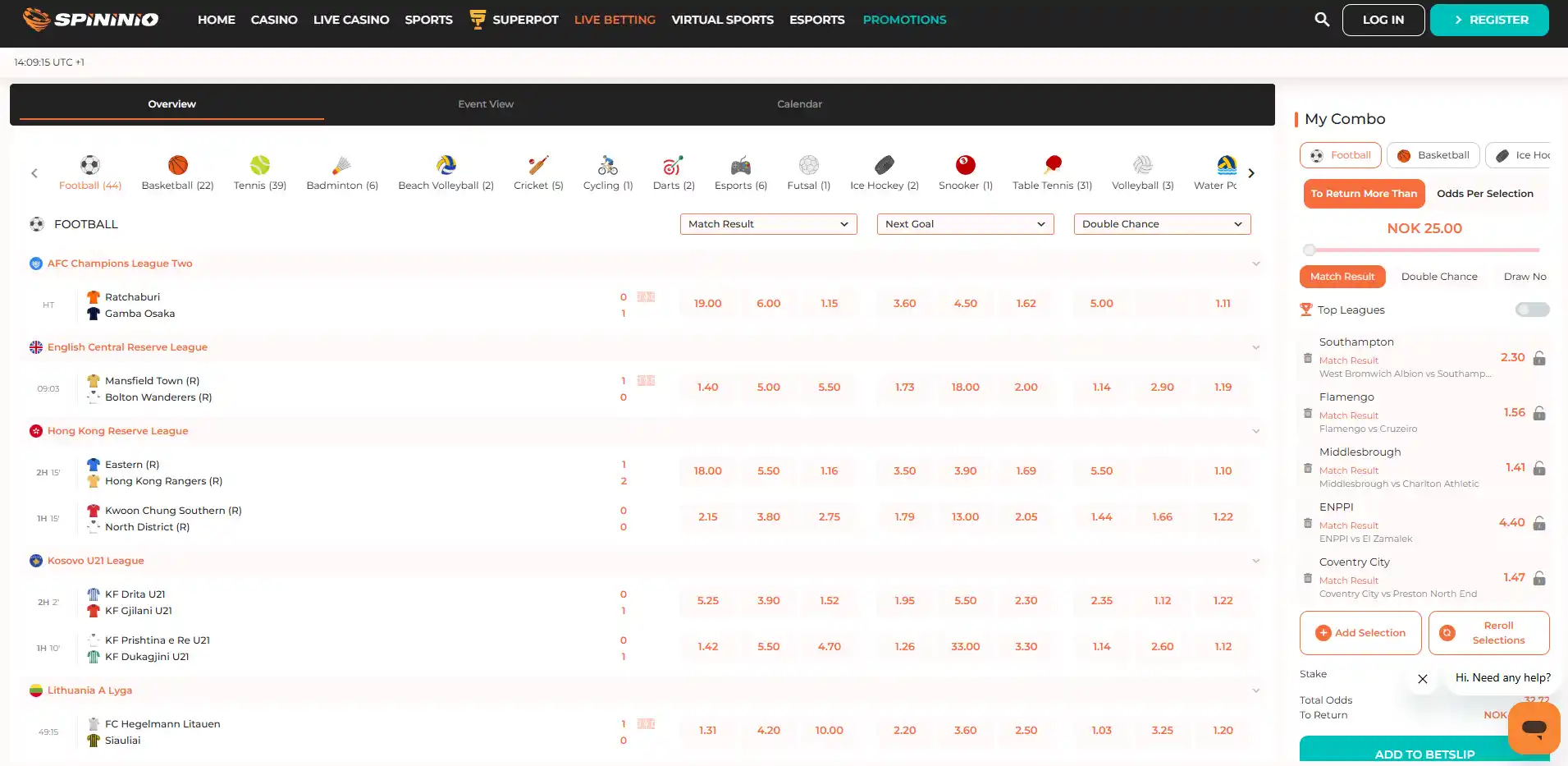Toggle the Top Leagues switch
Image resolution: width=1568 pixels, height=766 pixels.
(x=1532, y=310)
